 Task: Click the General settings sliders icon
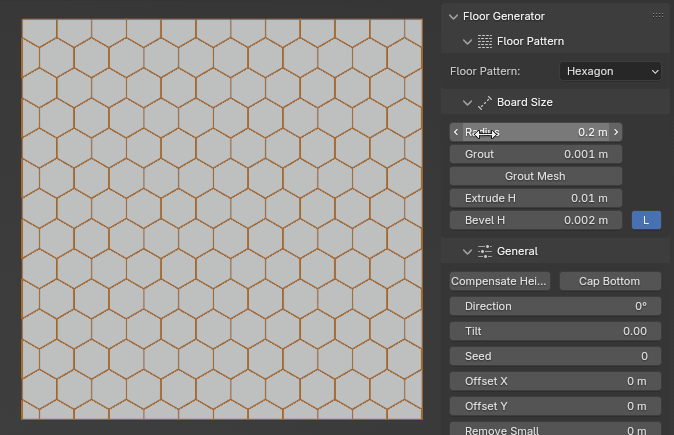(485, 251)
